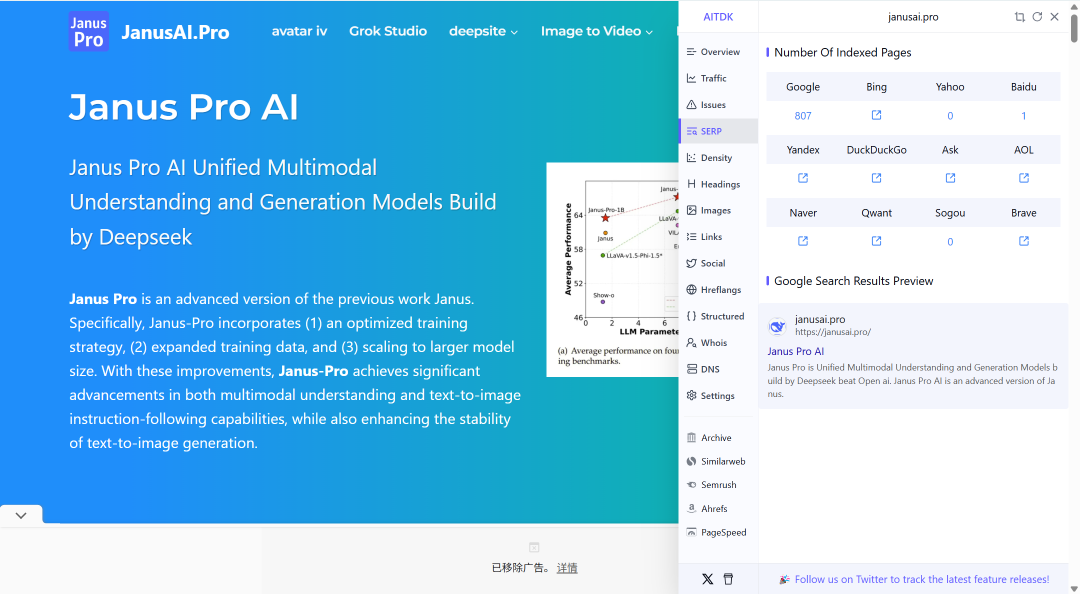Open the Images section
Screen dimensions: 1080x594
tap(718, 210)
